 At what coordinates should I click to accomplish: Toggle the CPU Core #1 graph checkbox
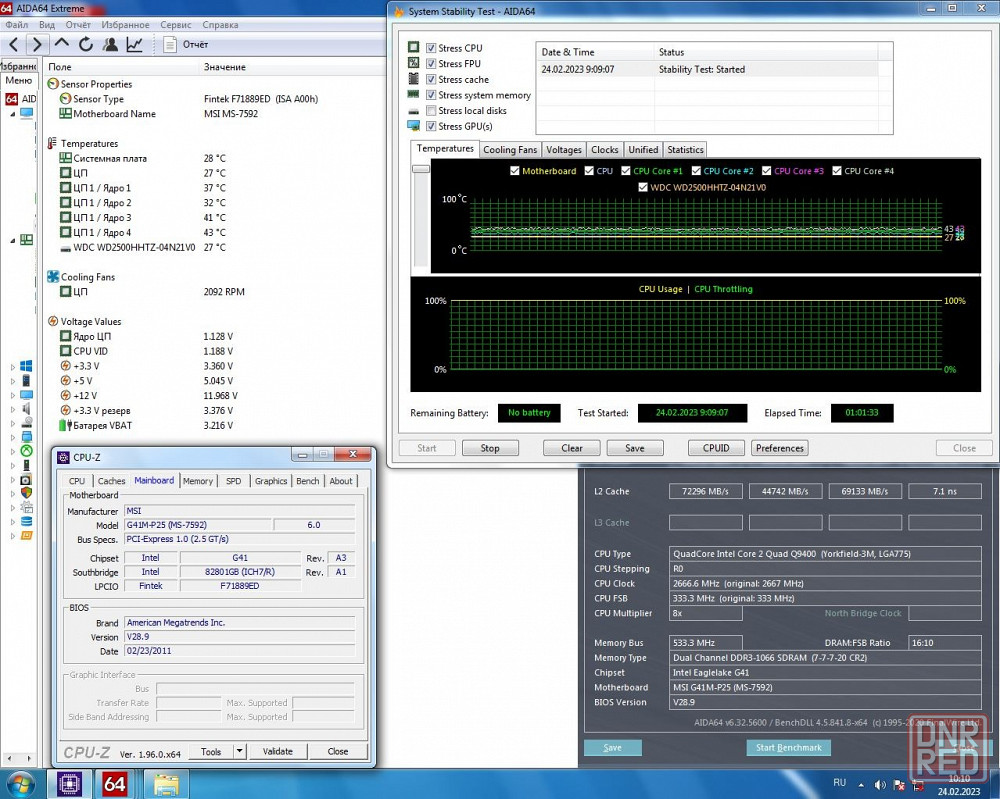coord(626,171)
